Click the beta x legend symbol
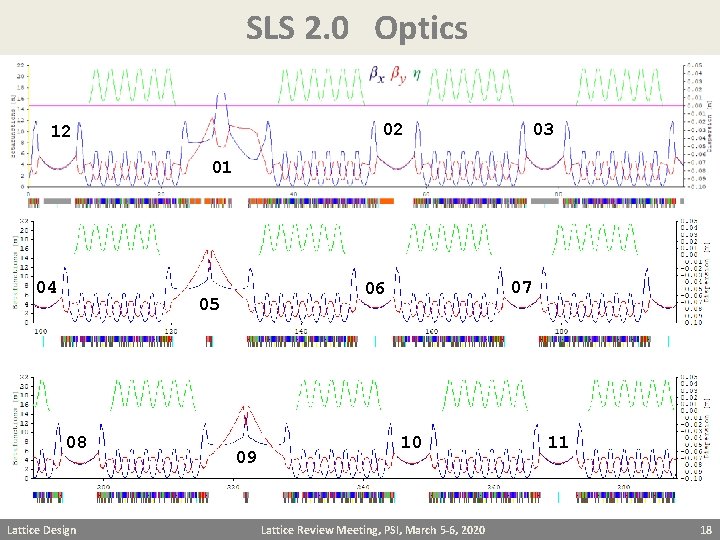 (x=377, y=75)
